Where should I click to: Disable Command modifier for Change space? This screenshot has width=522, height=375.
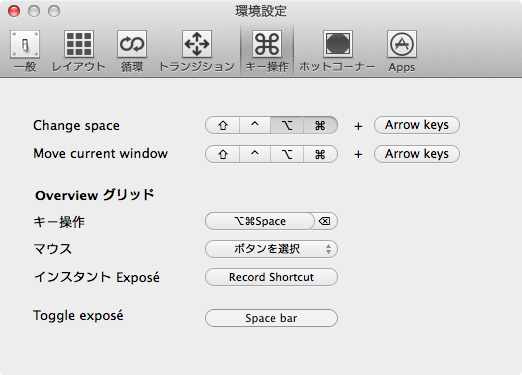(320, 125)
